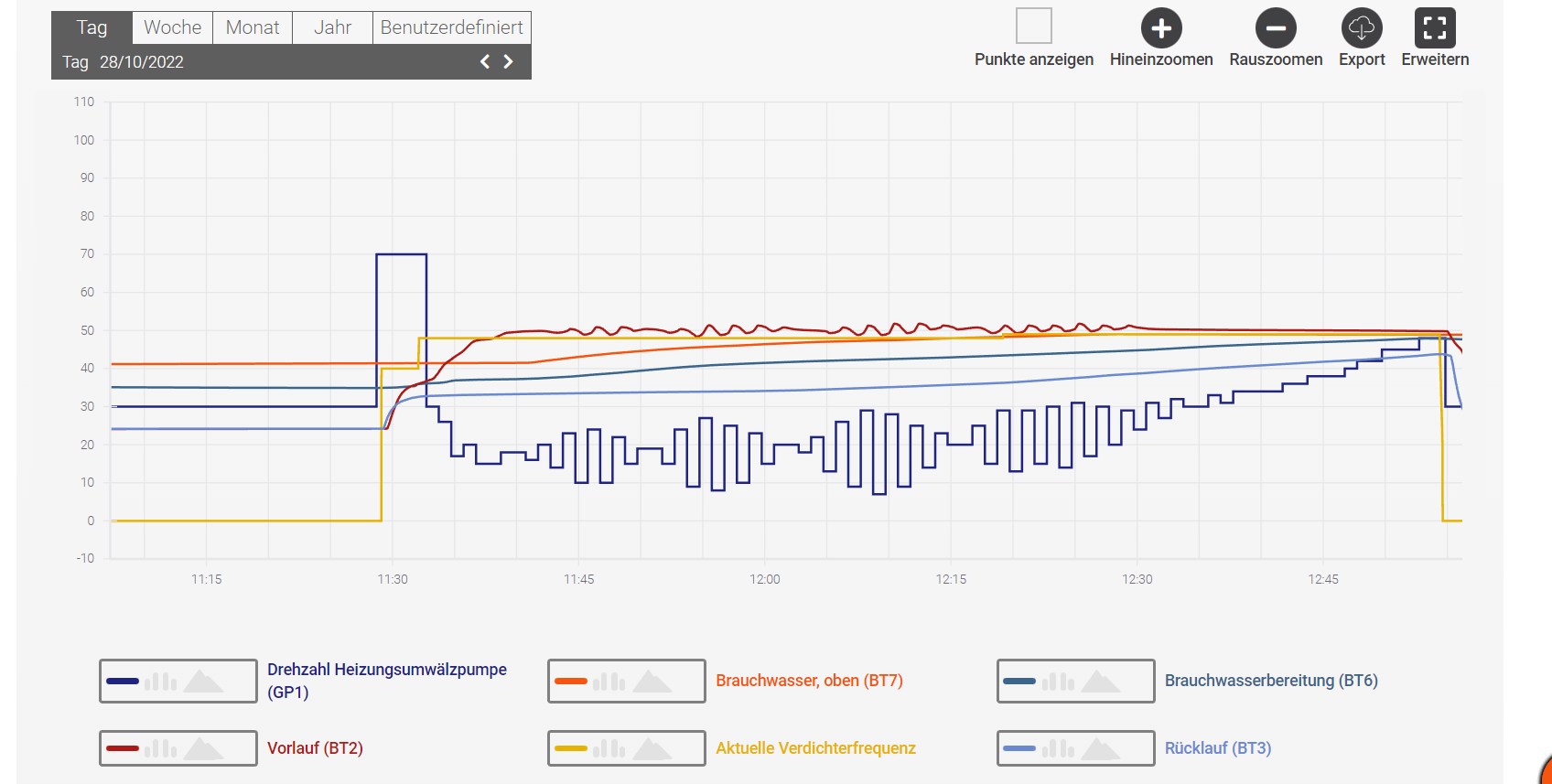The width and height of the screenshot is (1552, 784).
Task: Click the Erweitern fullscreen icon
Action: coord(1434,29)
